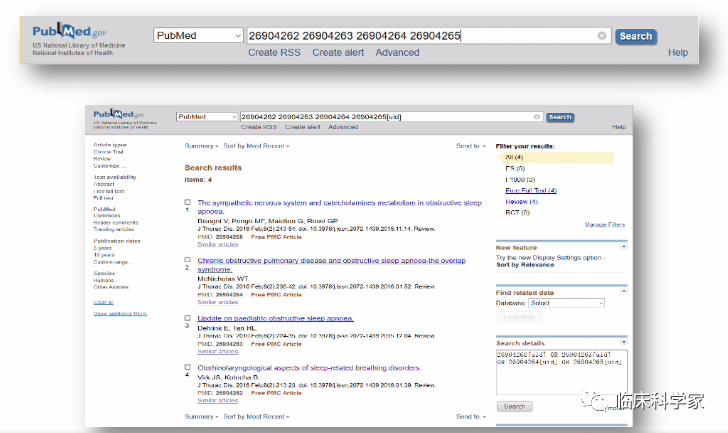Screen dimensions: 728x433
Task: Open the results page PubMed database dropdown
Action: click(x=207, y=116)
